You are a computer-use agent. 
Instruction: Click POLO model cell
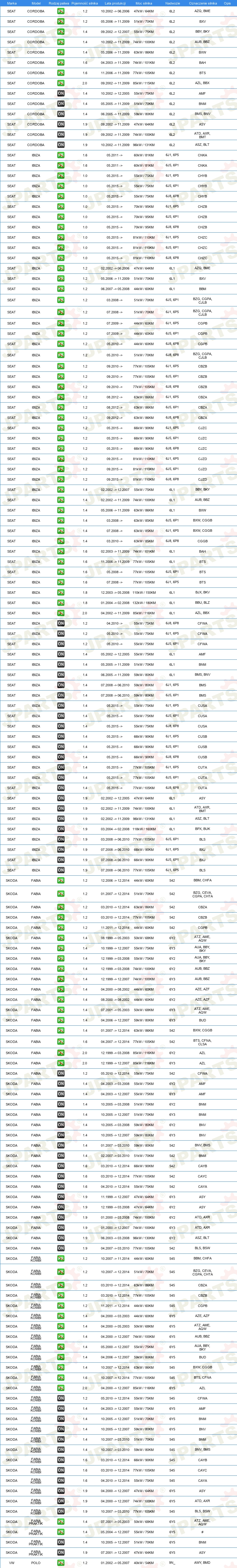coord(36,1563)
